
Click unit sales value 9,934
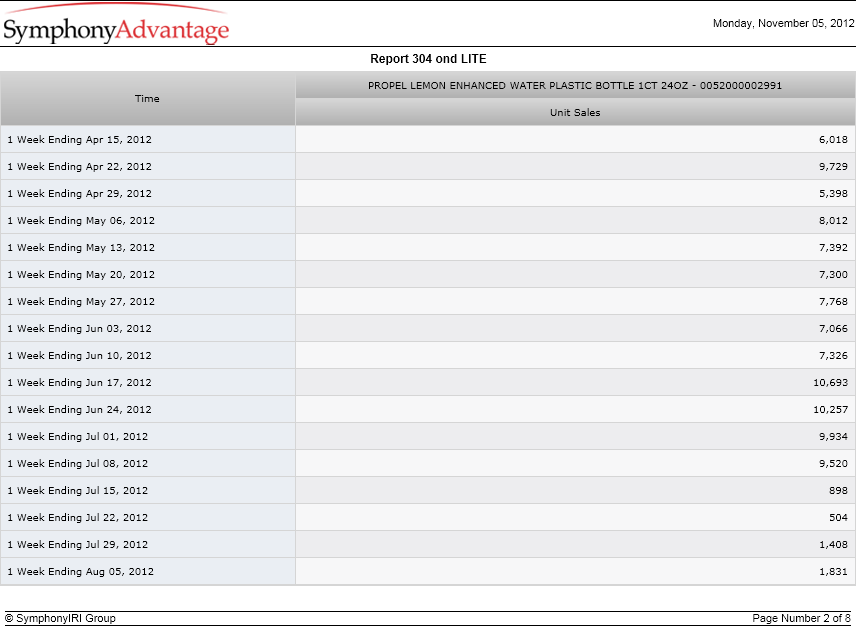(x=833, y=437)
